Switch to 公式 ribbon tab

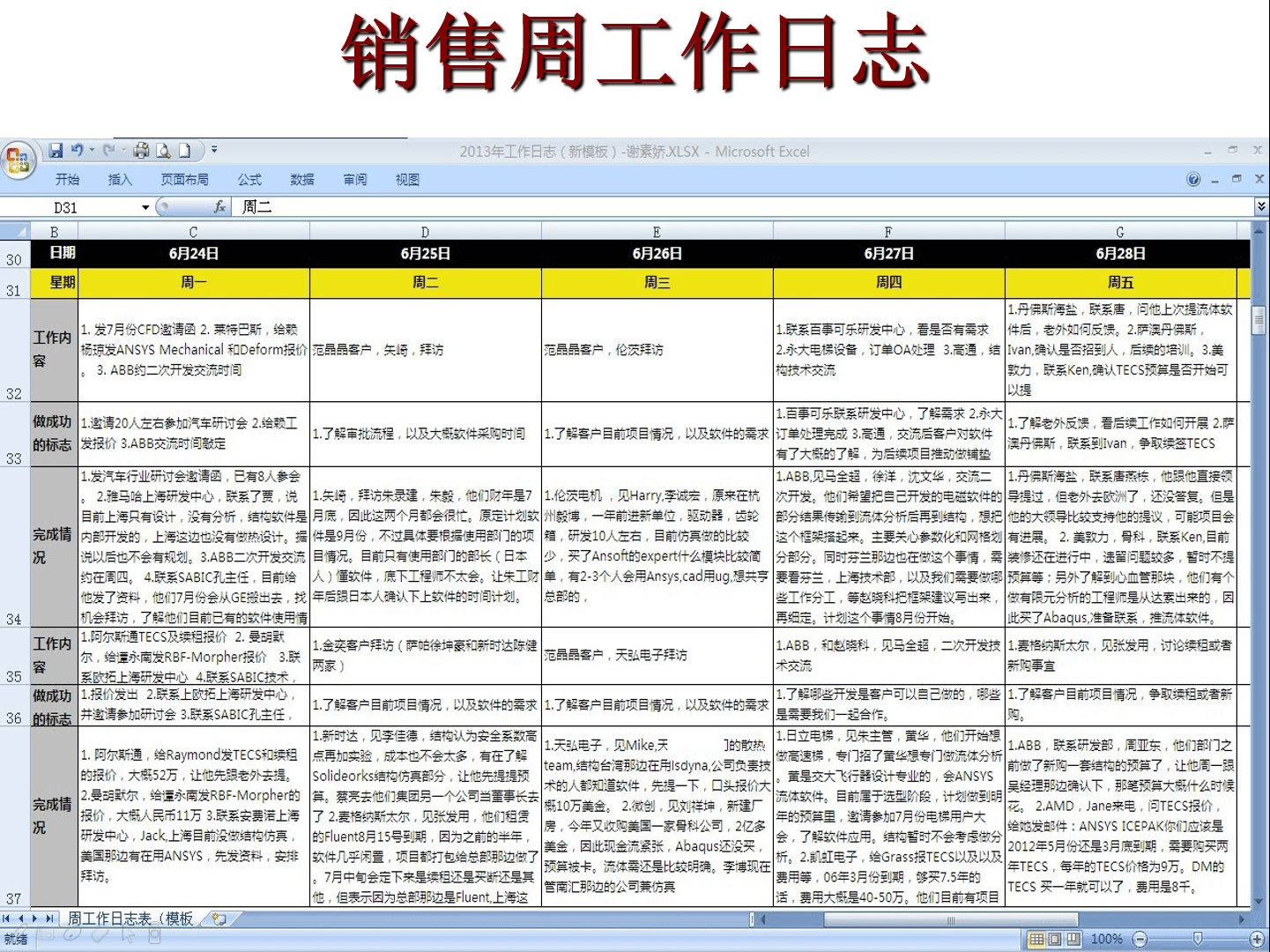(x=249, y=180)
